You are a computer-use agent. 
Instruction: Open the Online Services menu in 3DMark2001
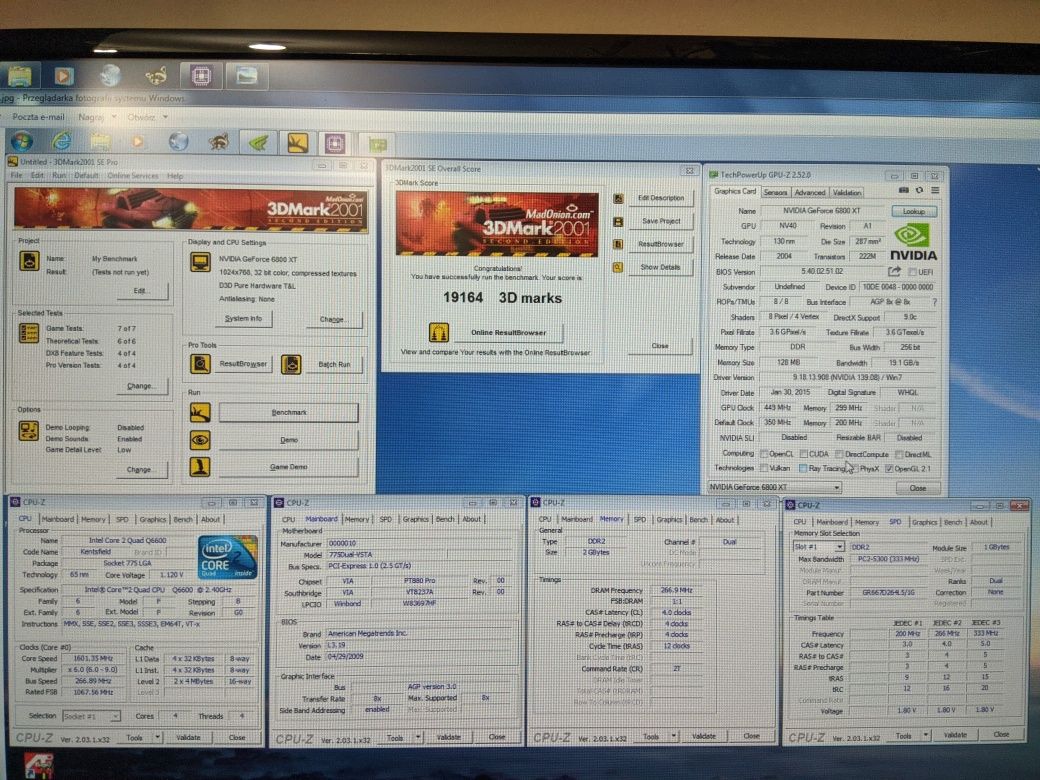[133, 176]
